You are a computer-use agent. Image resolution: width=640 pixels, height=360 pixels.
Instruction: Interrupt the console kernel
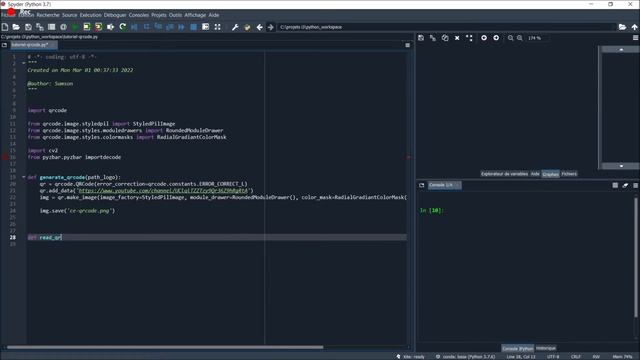(x=615, y=185)
